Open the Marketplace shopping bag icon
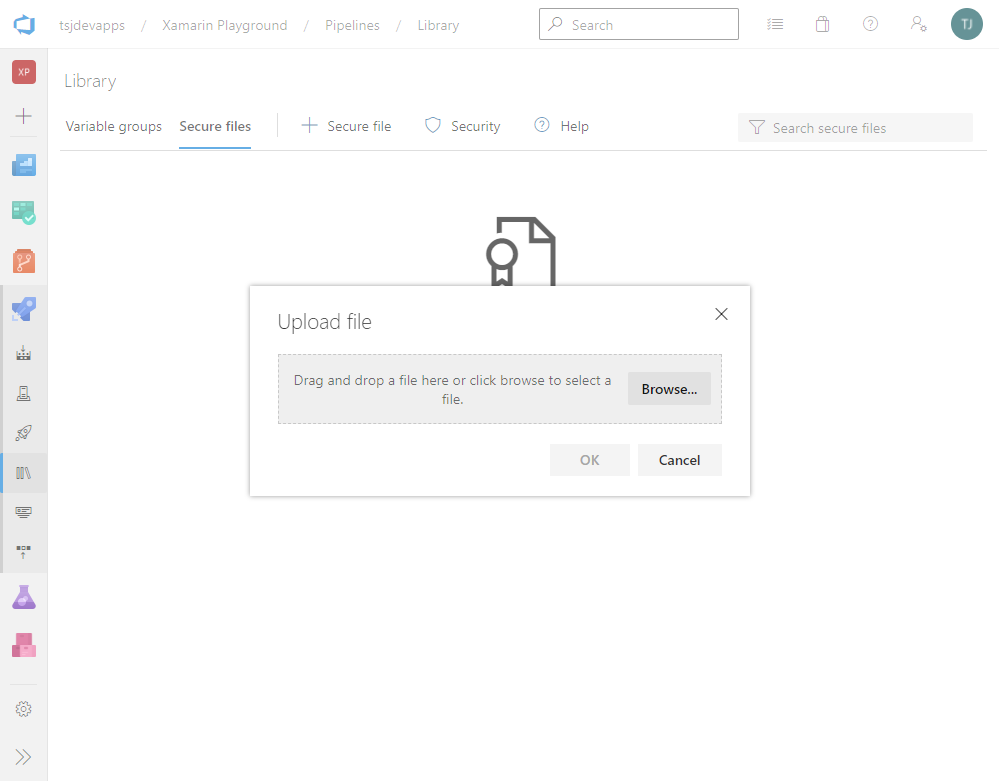999x781 pixels. pyautogui.click(x=822, y=25)
